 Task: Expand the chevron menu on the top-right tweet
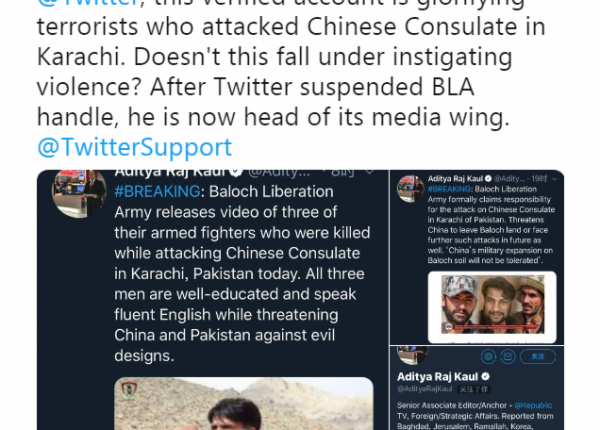pos(554,179)
